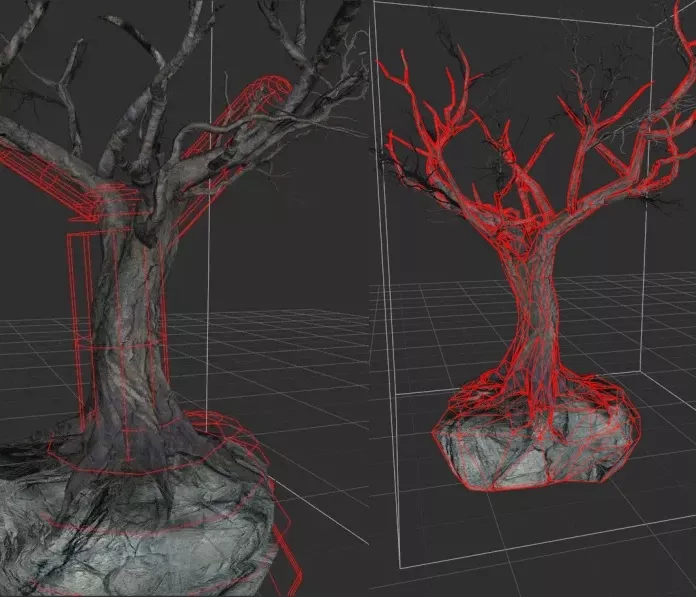This screenshot has width=696, height=597.
Task: Click the red box collider beside left trunk
Action: click(80, 331)
